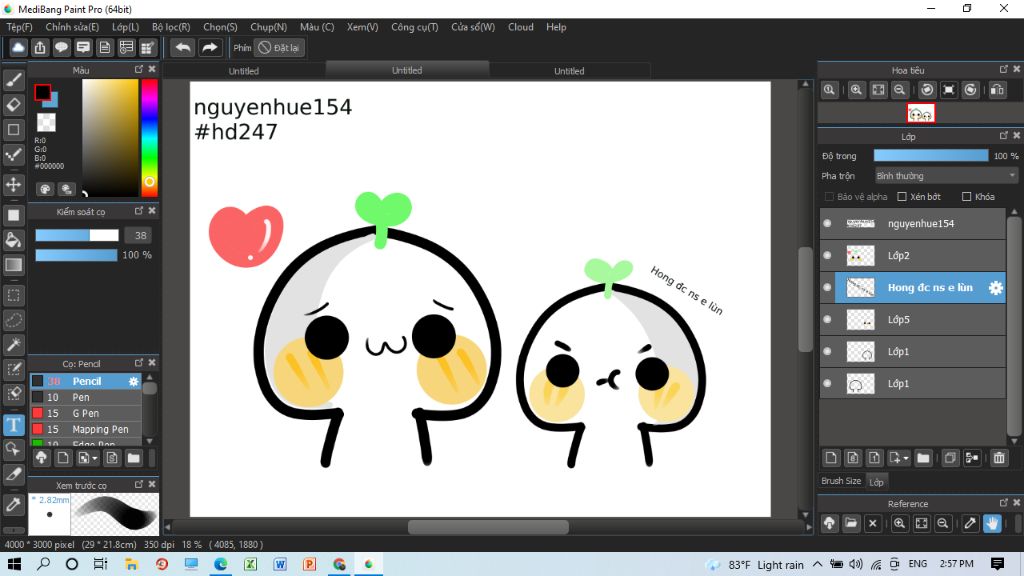1024x576 pixels.
Task: Click the delete layer trash icon
Action: click(999, 458)
